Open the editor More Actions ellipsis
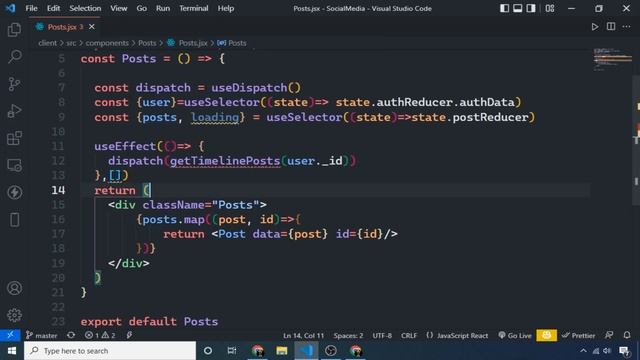Viewport: 640px width, 360px height. [x=626, y=27]
